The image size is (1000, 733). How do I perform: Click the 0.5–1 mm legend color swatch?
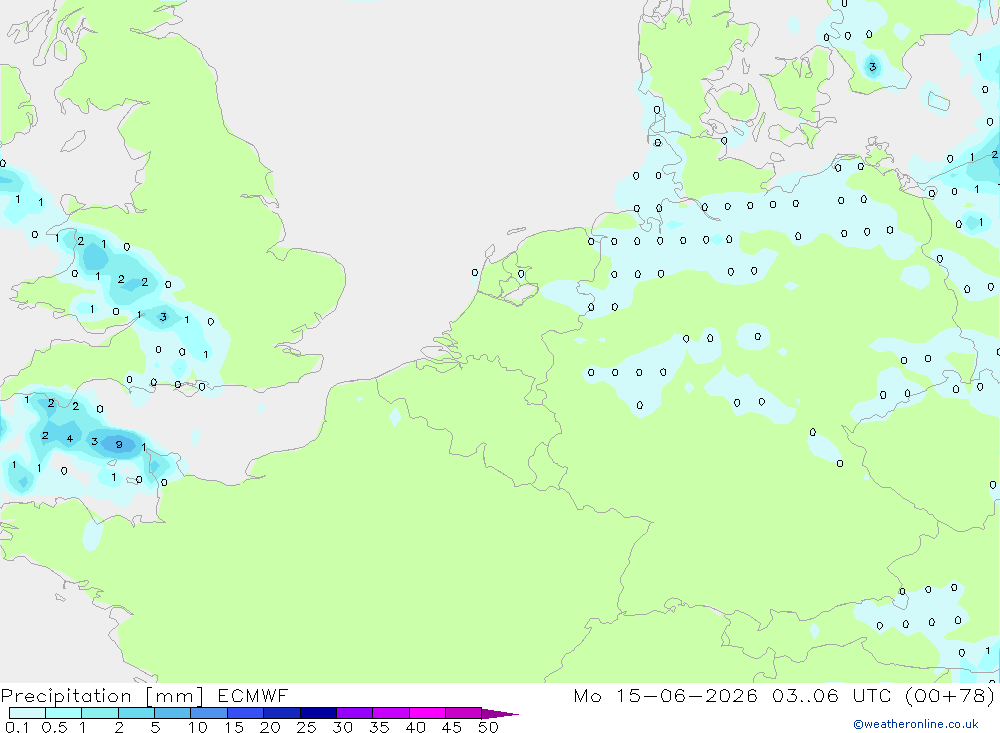pyautogui.click(x=63, y=713)
